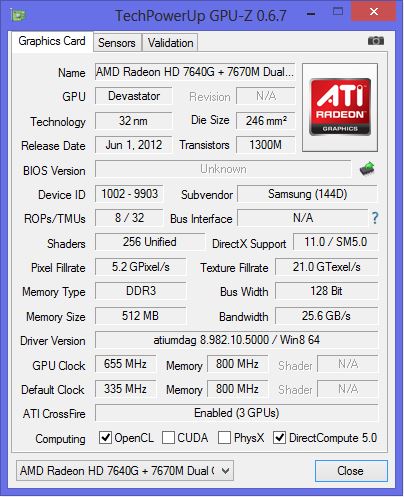Toggle the CUDA checkbox

(x=168, y=438)
